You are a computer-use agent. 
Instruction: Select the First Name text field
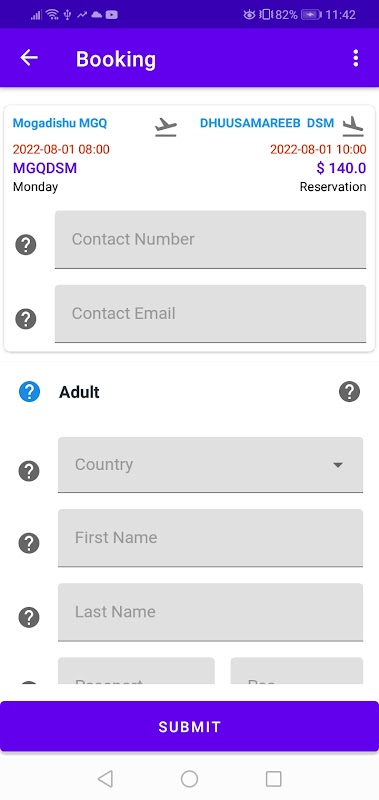point(210,538)
